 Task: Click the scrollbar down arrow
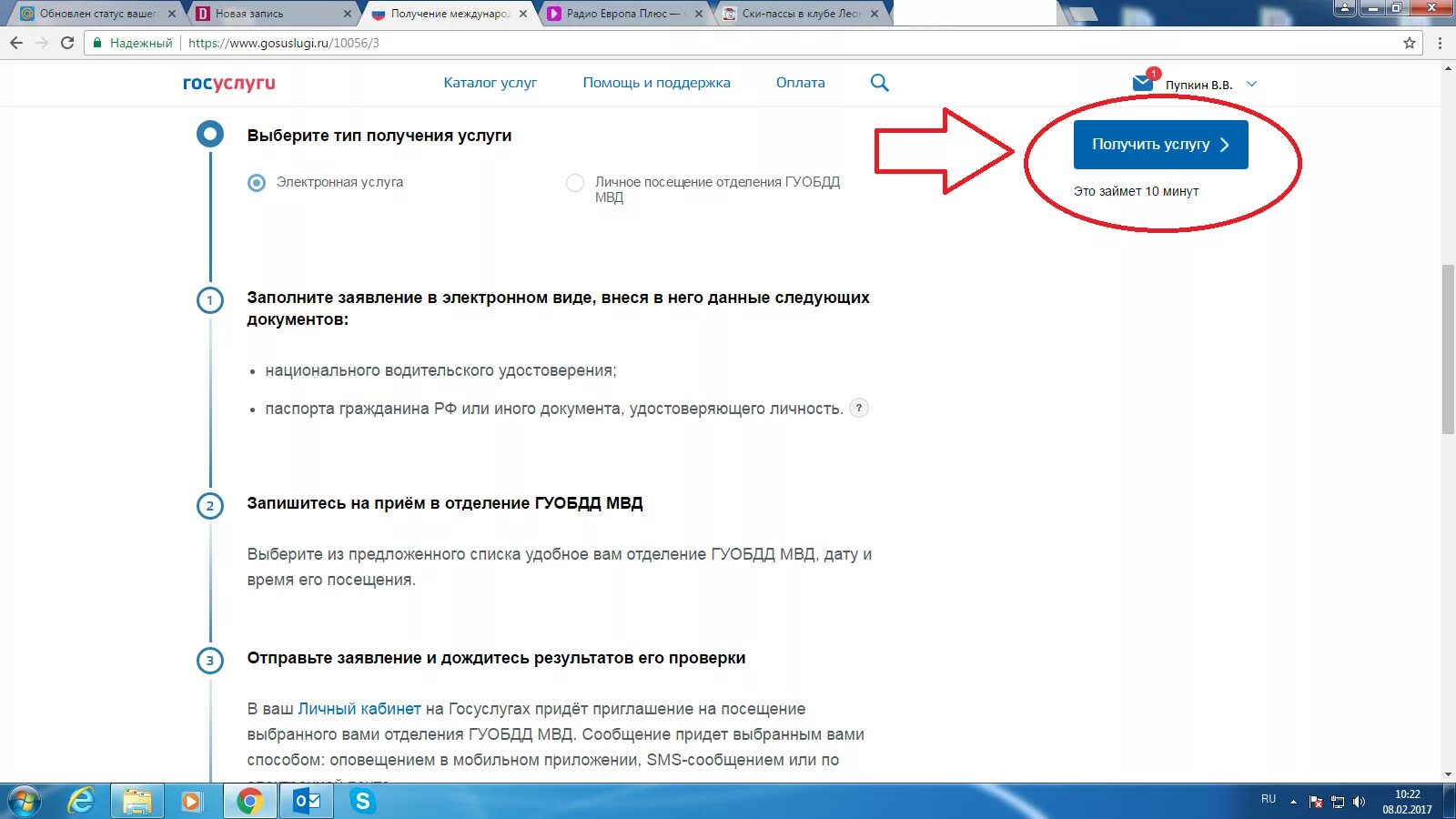pos(1448,774)
